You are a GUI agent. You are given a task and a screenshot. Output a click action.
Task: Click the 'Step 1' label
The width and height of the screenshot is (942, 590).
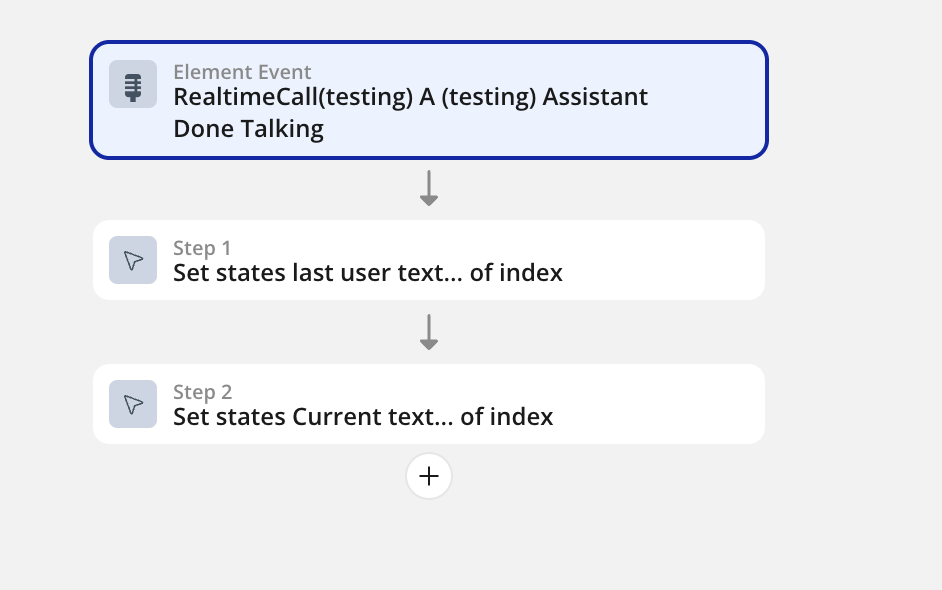(202, 248)
